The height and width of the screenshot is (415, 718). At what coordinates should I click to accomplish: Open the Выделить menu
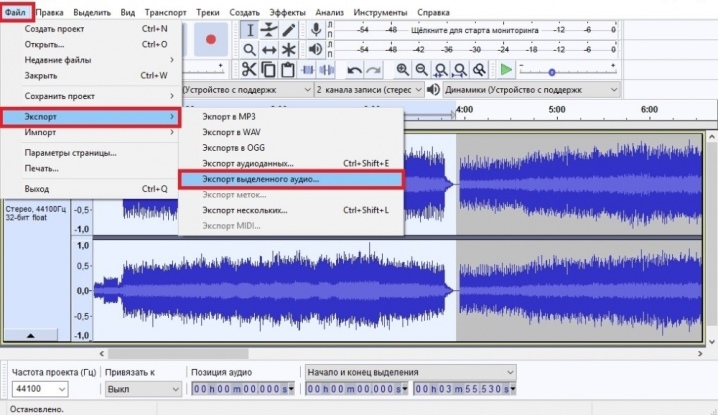pyautogui.click(x=92, y=12)
